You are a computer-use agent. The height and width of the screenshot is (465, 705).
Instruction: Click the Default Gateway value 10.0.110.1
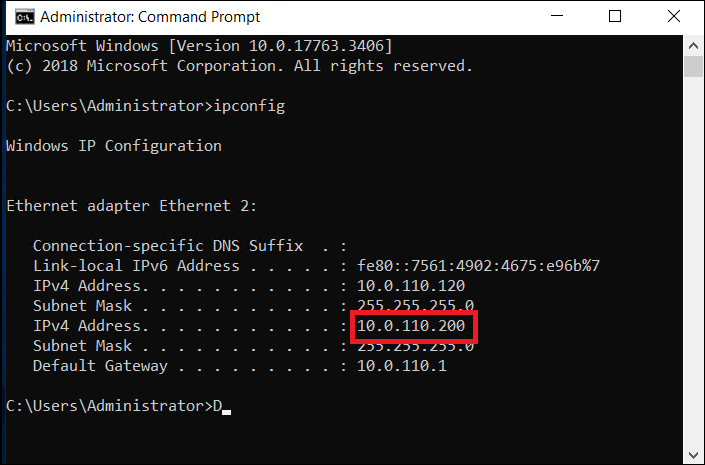pyautogui.click(x=402, y=366)
